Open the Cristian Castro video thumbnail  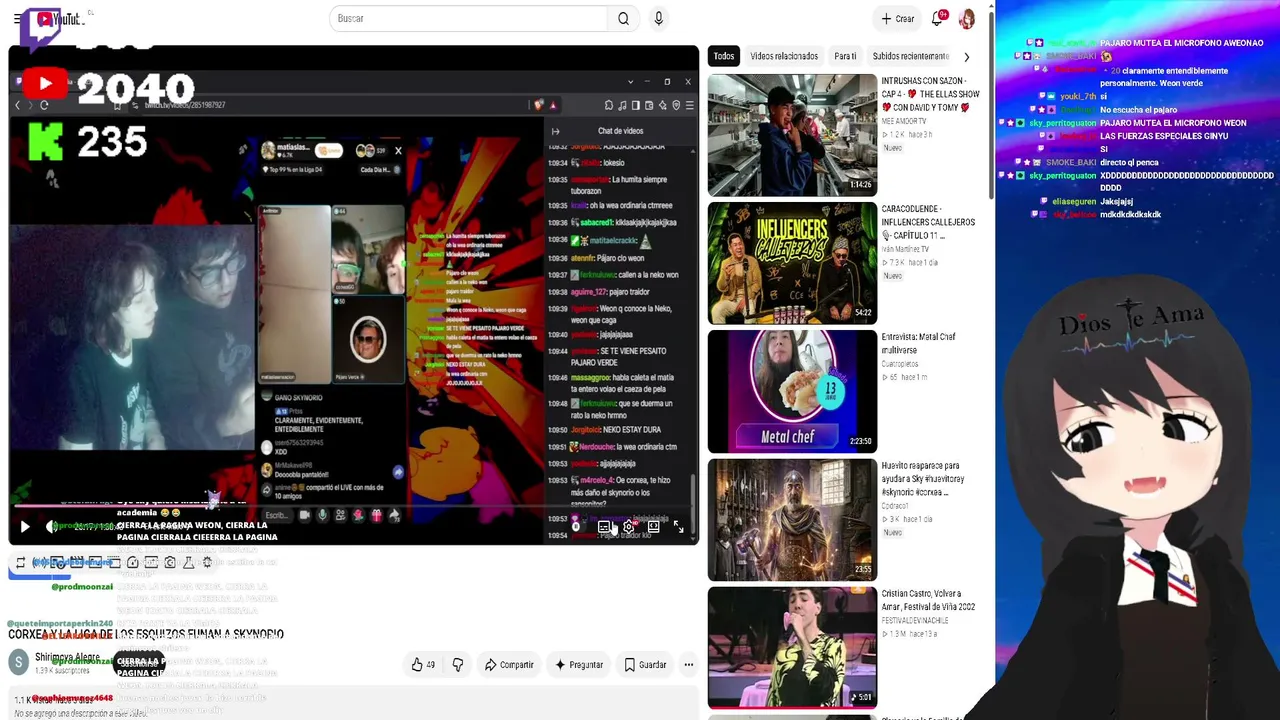[x=792, y=647]
